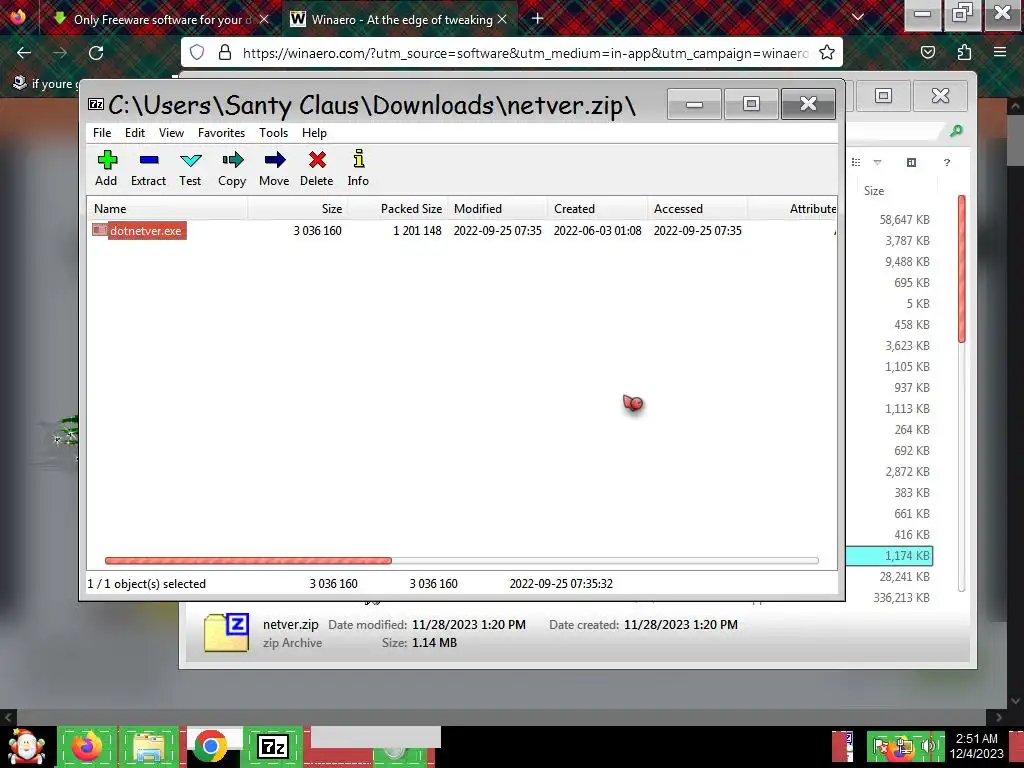Sort by the Accessed column header
Viewport: 1024px width, 768px height.
(x=697, y=209)
